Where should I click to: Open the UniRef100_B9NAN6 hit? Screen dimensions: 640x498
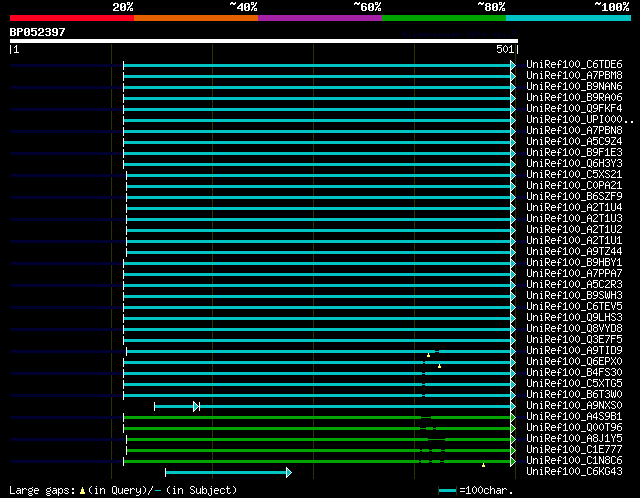574,86
